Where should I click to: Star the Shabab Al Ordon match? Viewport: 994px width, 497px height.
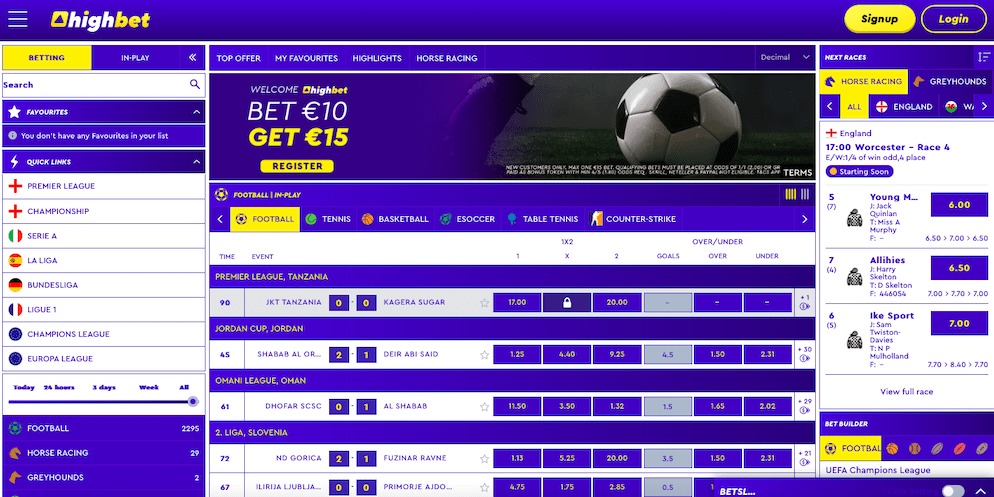click(484, 355)
